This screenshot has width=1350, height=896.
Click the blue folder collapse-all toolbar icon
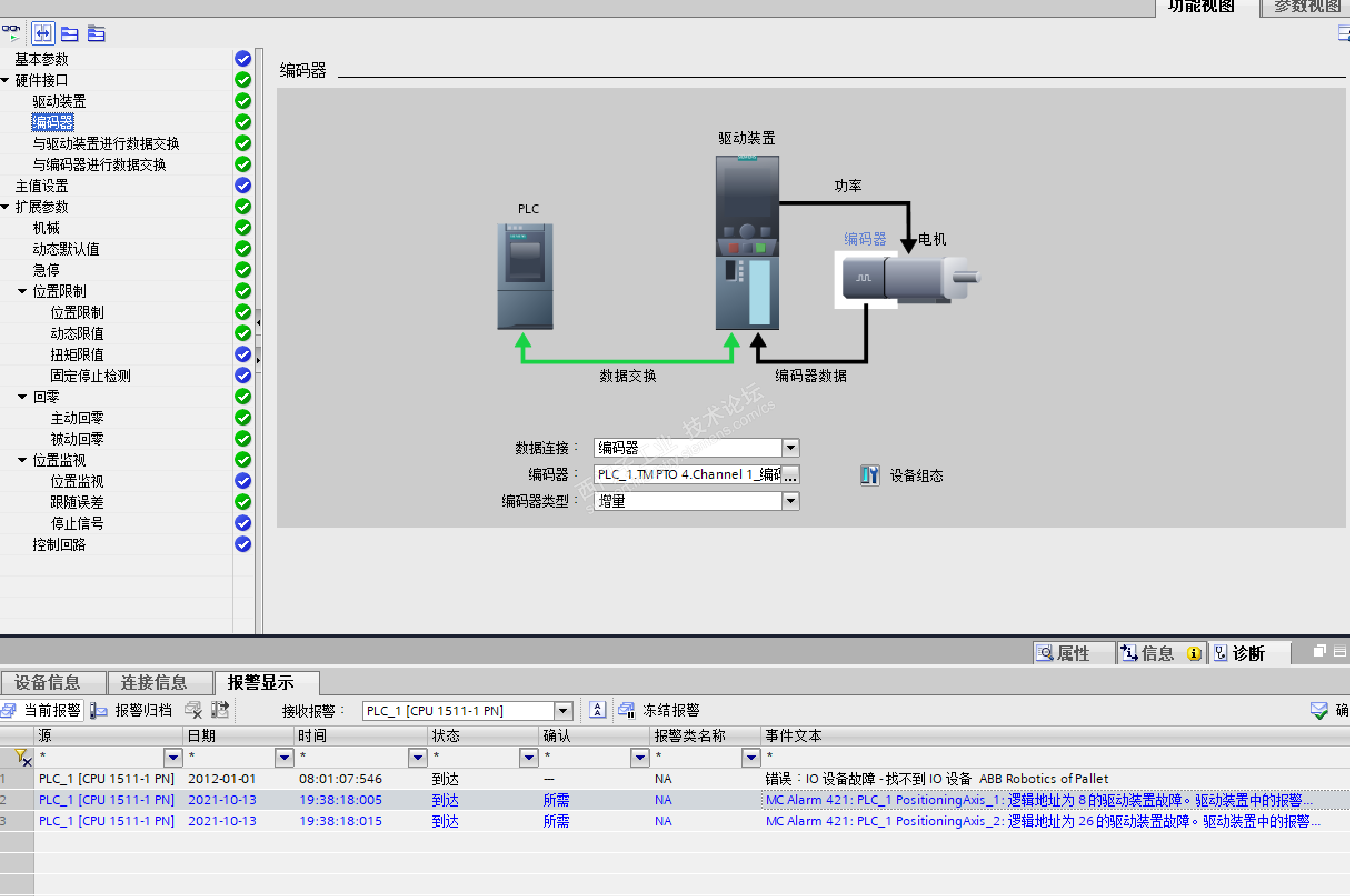(x=70, y=34)
